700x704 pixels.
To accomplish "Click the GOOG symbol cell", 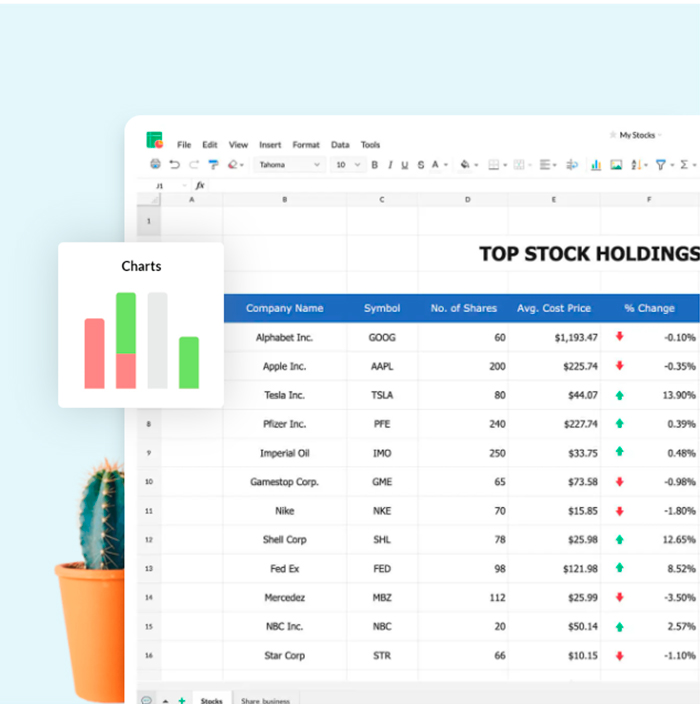I will click(x=382, y=337).
